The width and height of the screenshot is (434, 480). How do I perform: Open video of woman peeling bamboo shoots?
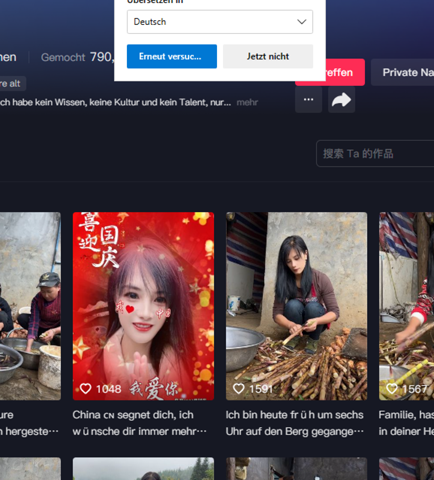296,306
